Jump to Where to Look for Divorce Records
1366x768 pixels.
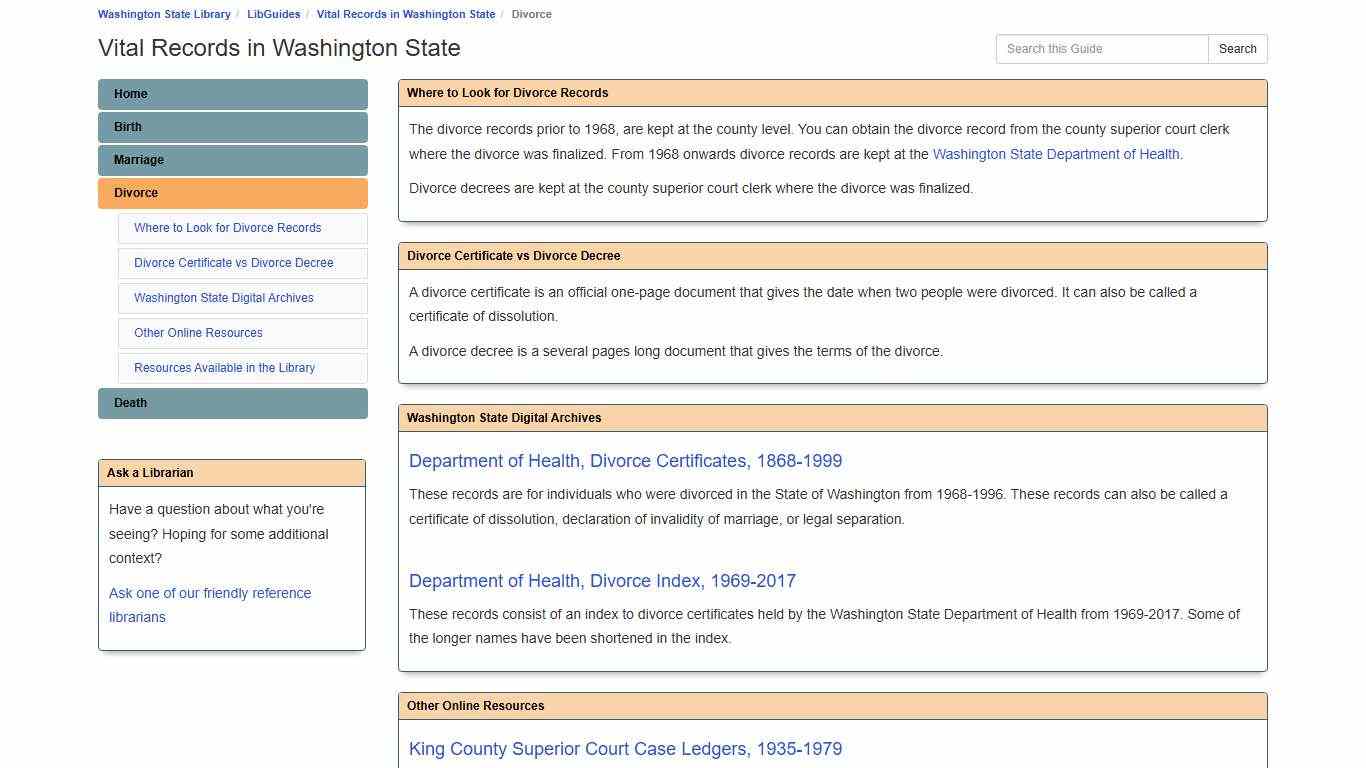pos(227,228)
